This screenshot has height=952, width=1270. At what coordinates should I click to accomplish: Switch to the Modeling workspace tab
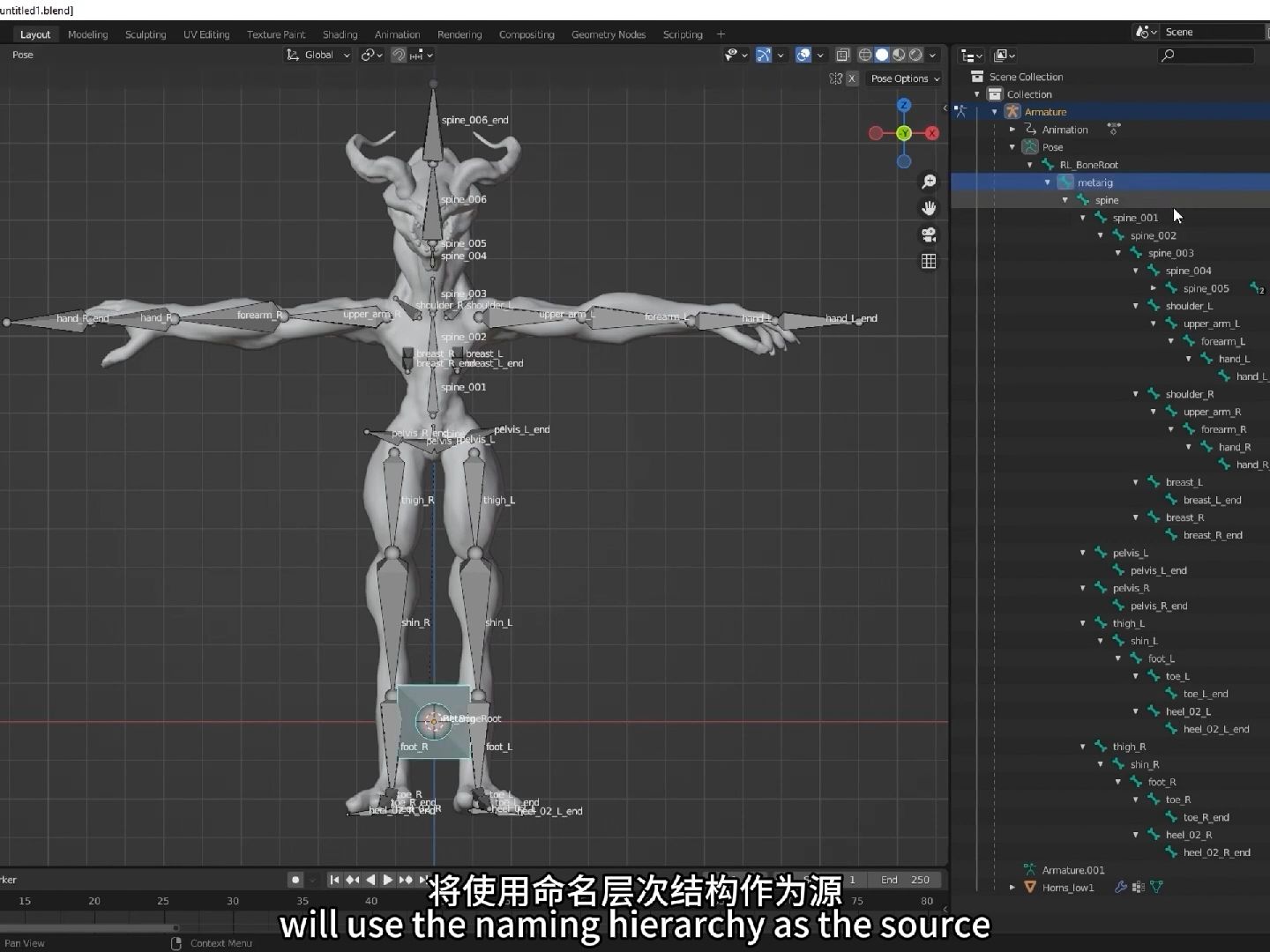tap(88, 34)
